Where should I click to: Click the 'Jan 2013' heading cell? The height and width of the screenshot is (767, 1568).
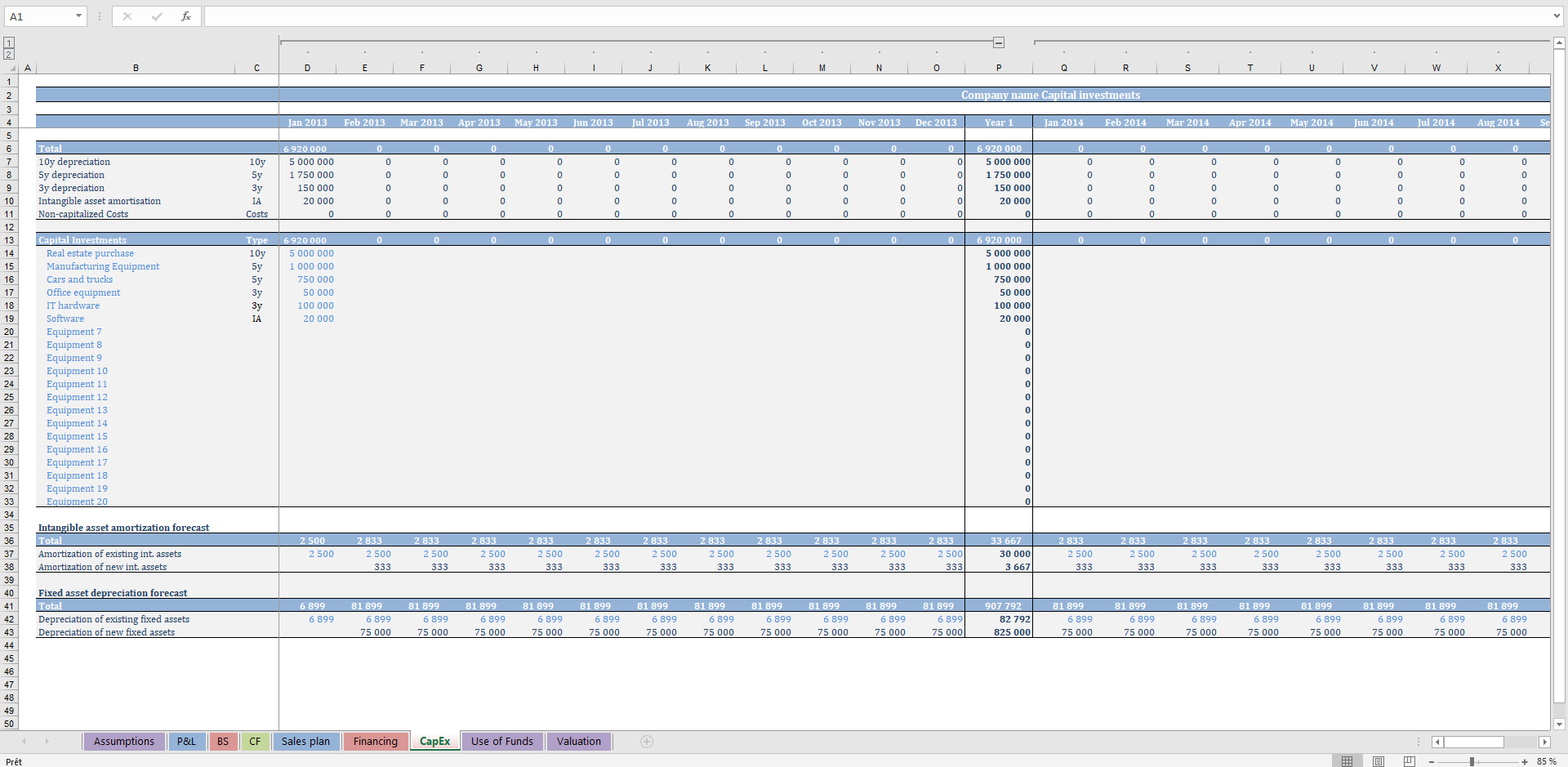click(307, 123)
